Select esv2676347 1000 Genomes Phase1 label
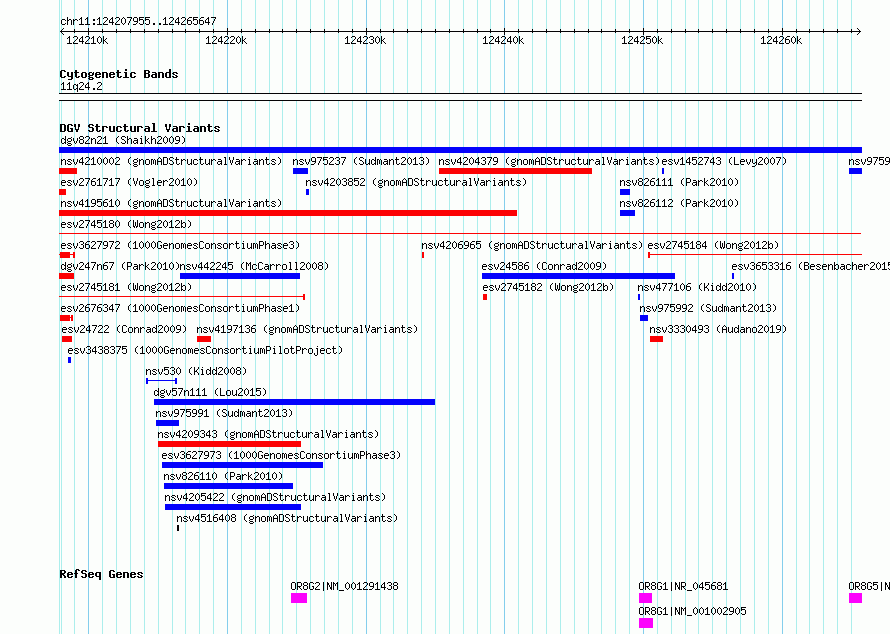Image resolution: width=890 pixels, height=634 pixels. click(x=180, y=308)
